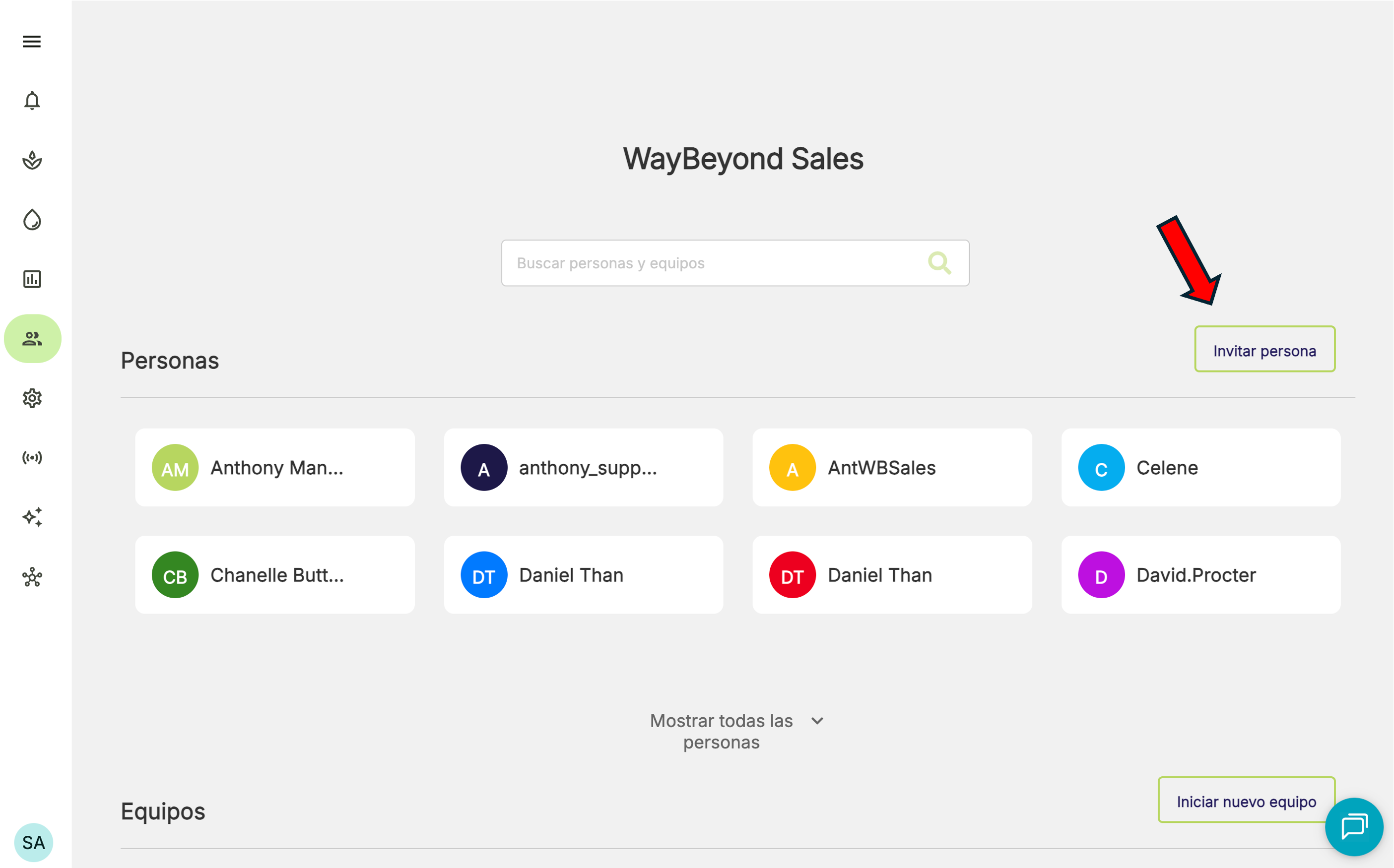Image resolution: width=1394 pixels, height=868 pixels.
Task: Click the red DT avatar
Action: coord(793,575)
